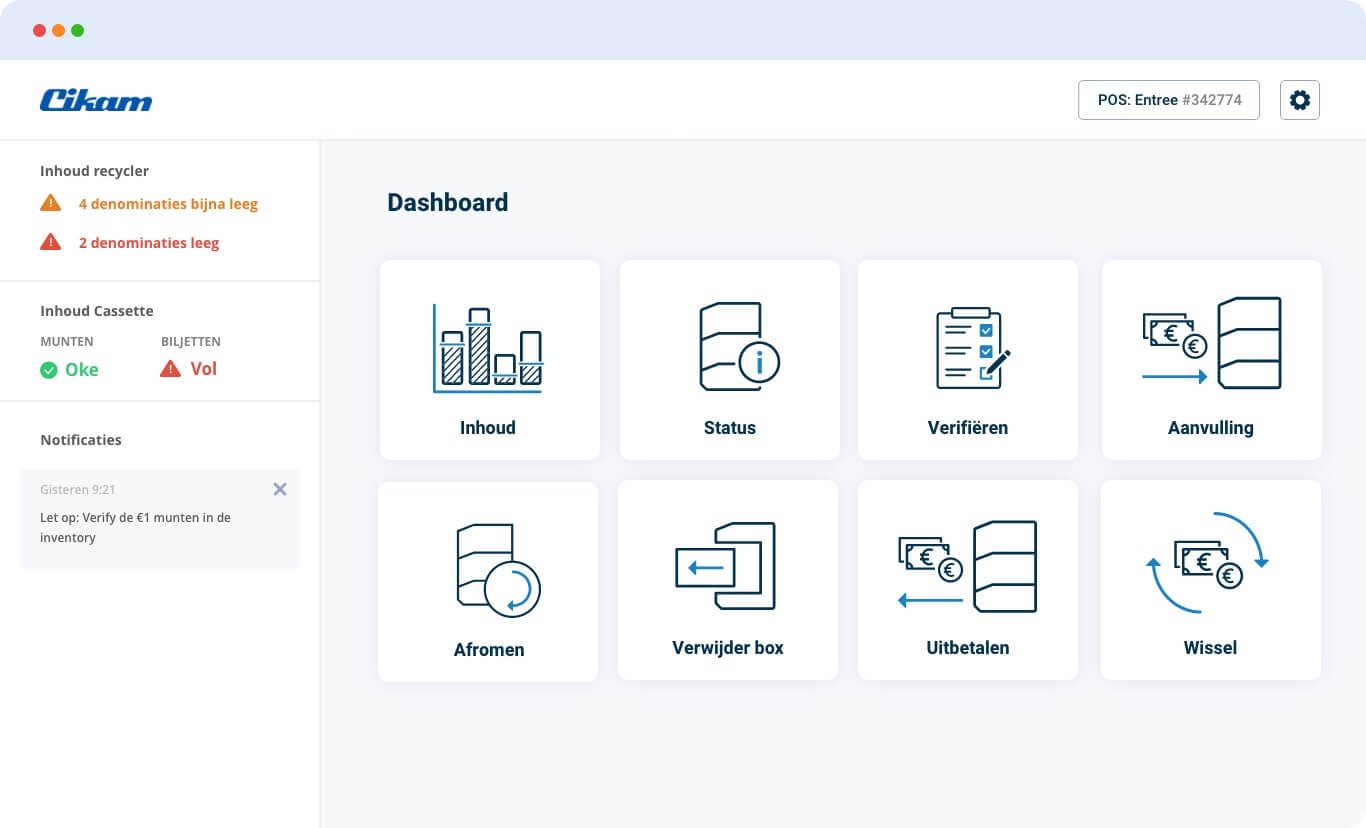Open the Status info tile icon
This screenshot has width=1366, height=828.
[738, 347]
